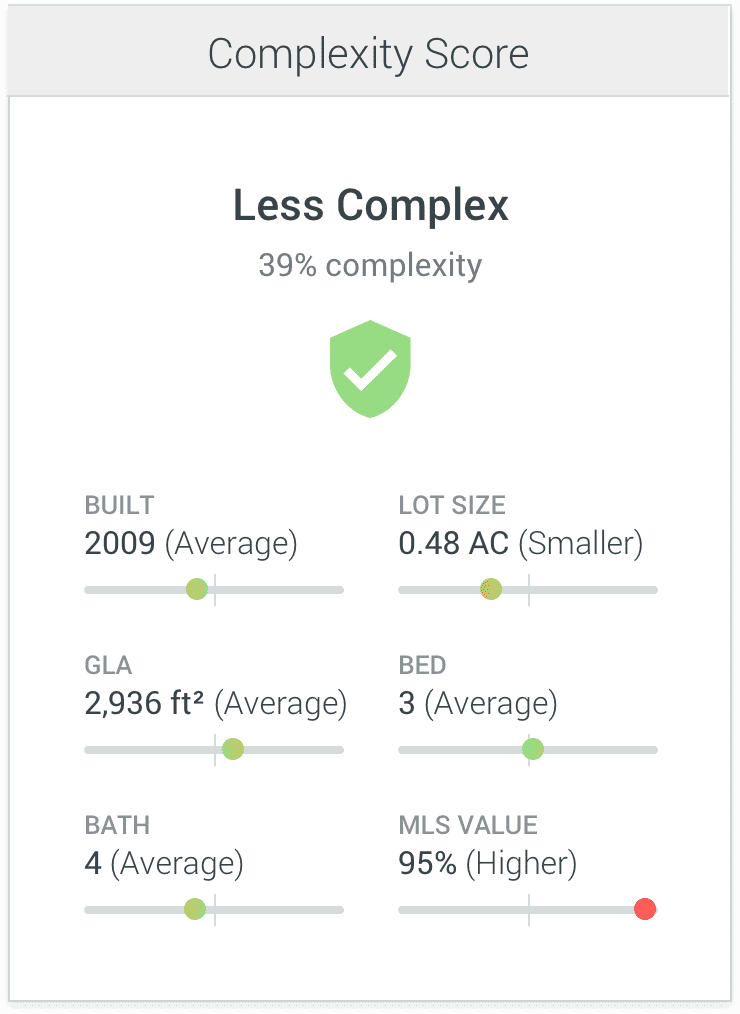Click the 2,936 ft² (Average) value

pos(216,704)
